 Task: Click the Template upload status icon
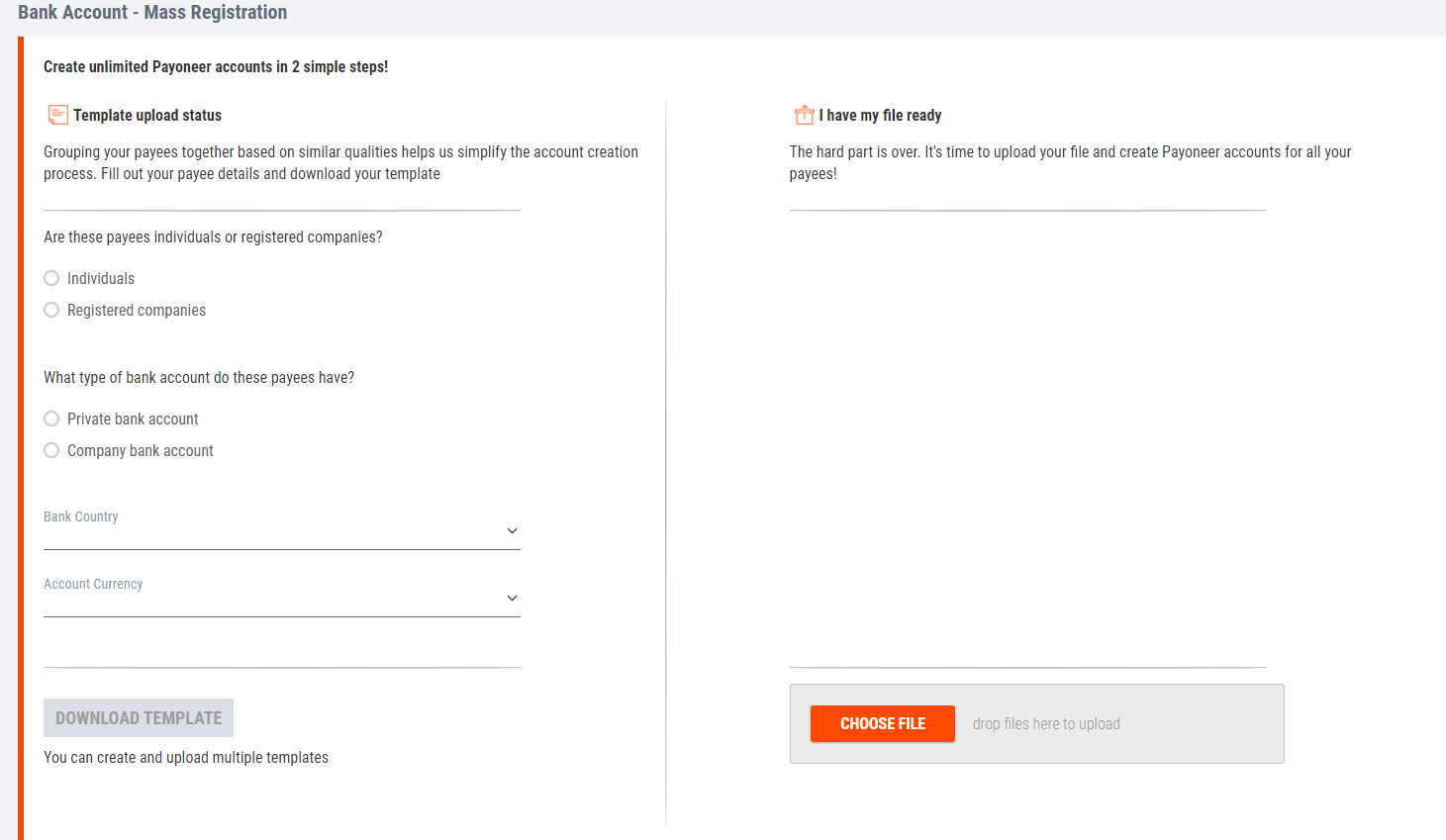pyautogui.click(x=57, y=115)
